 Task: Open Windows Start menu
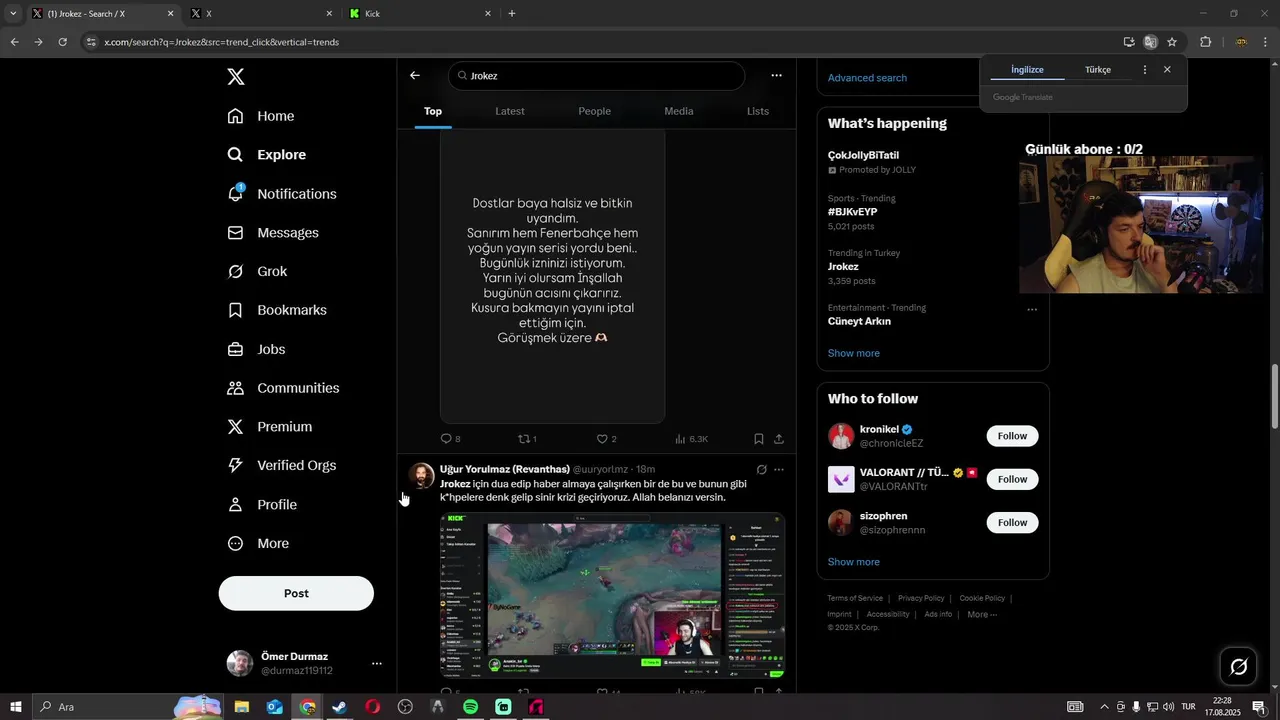[x=15, y=707]
